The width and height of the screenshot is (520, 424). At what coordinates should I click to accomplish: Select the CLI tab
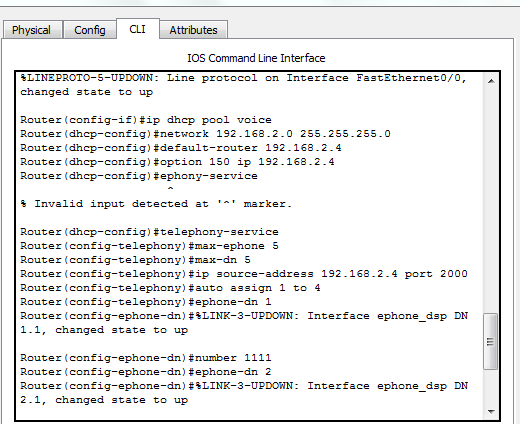138,29
